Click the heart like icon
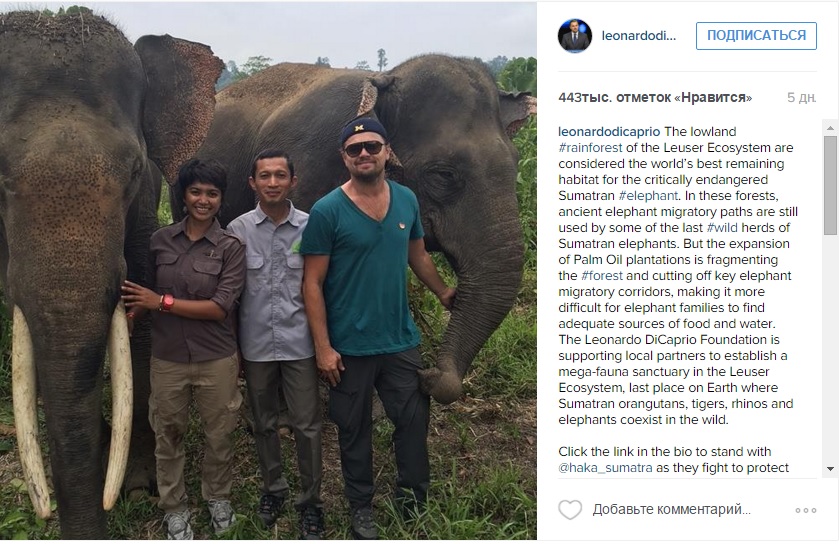 click(x=570, y=510)
